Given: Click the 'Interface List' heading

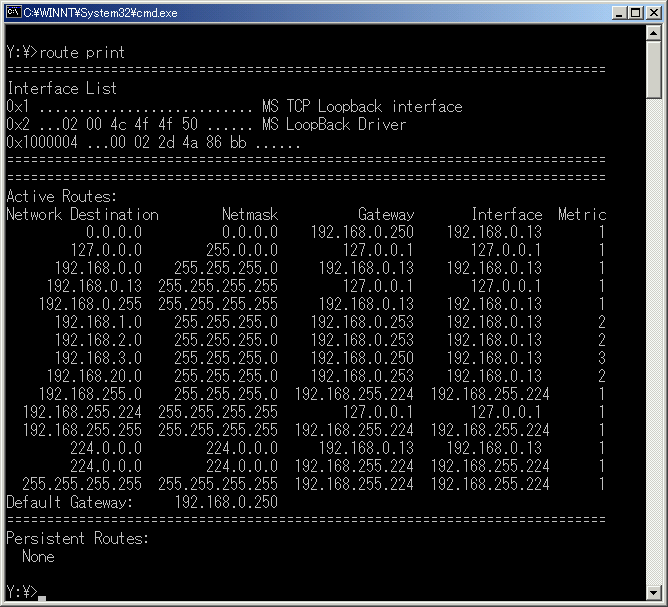Looking at the screenshot, I should pyautogui.click(x=61, y=88).
